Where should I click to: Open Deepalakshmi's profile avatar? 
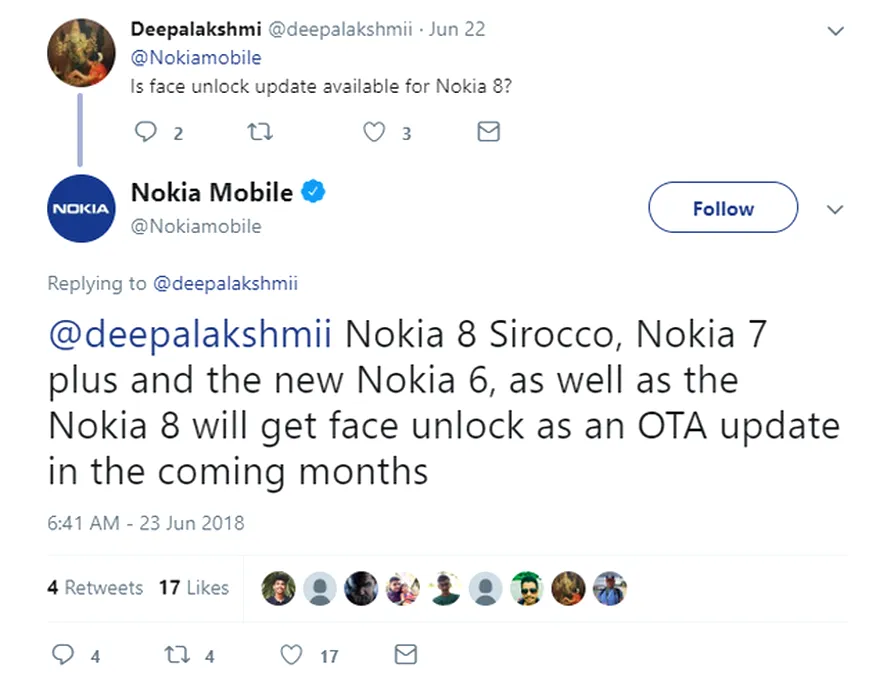coord(81,52)
